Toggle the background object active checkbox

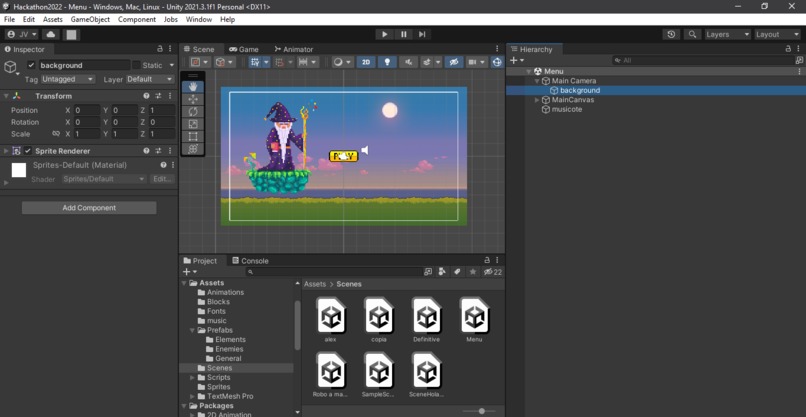pyautogui.click(x=31, y=65)
